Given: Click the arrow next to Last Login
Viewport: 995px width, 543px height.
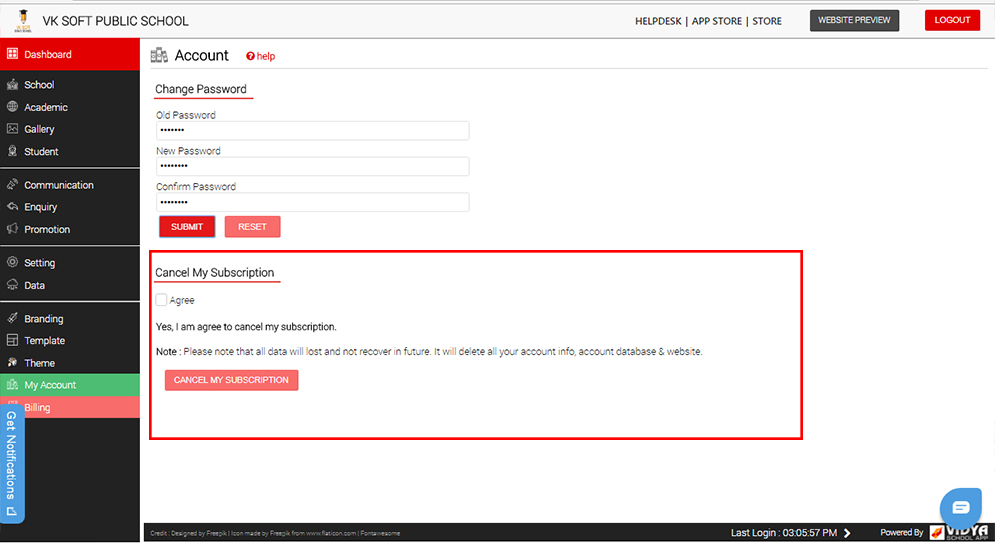Looking at the screenshot, I should tap(847, 533).
